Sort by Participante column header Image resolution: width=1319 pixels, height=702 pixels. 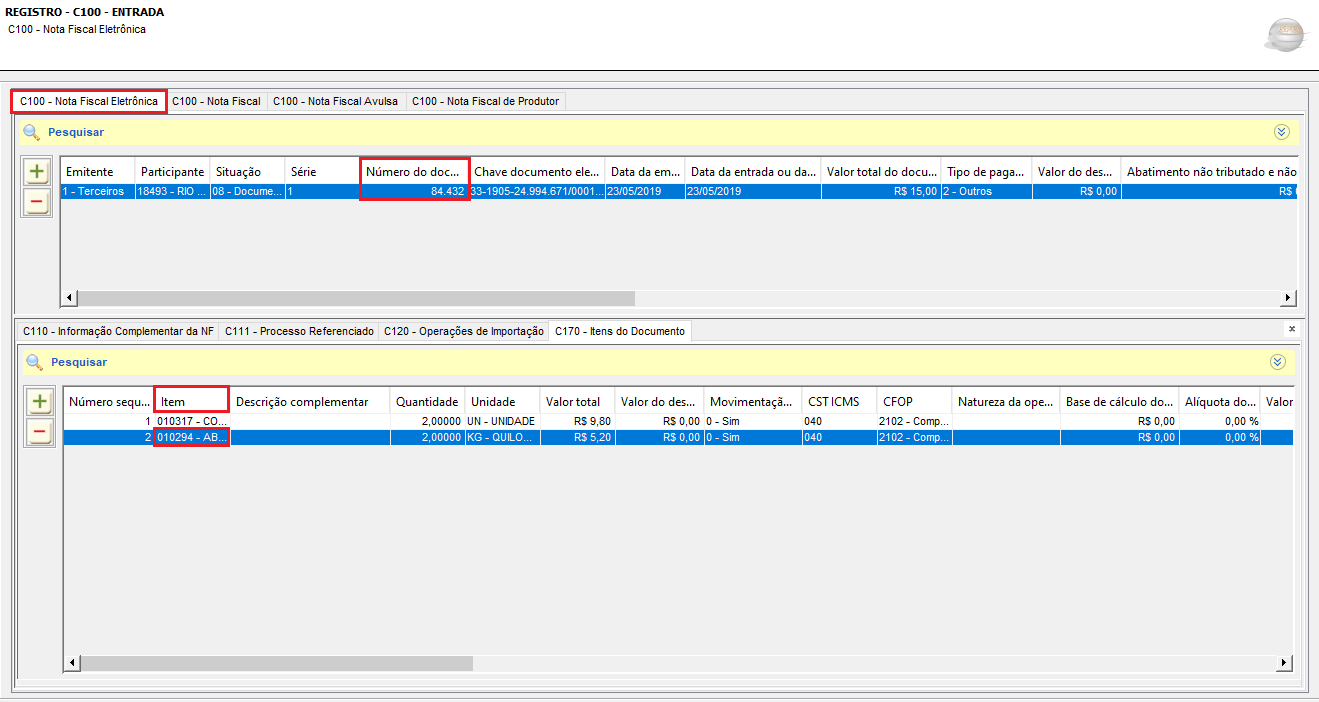pyautogui.click(x=172, y=172)
